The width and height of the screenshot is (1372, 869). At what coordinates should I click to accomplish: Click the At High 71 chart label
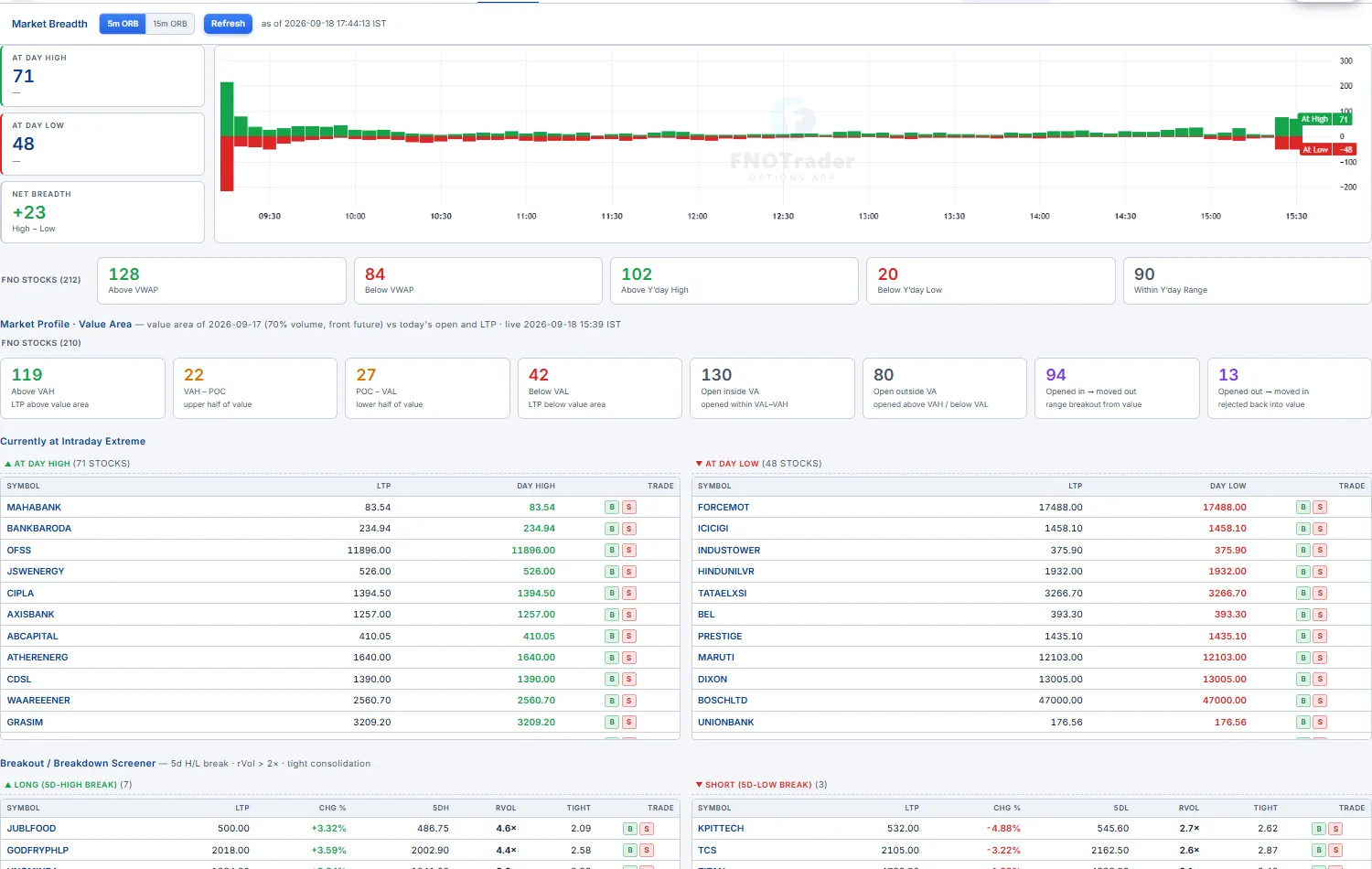click(1325, 119)
